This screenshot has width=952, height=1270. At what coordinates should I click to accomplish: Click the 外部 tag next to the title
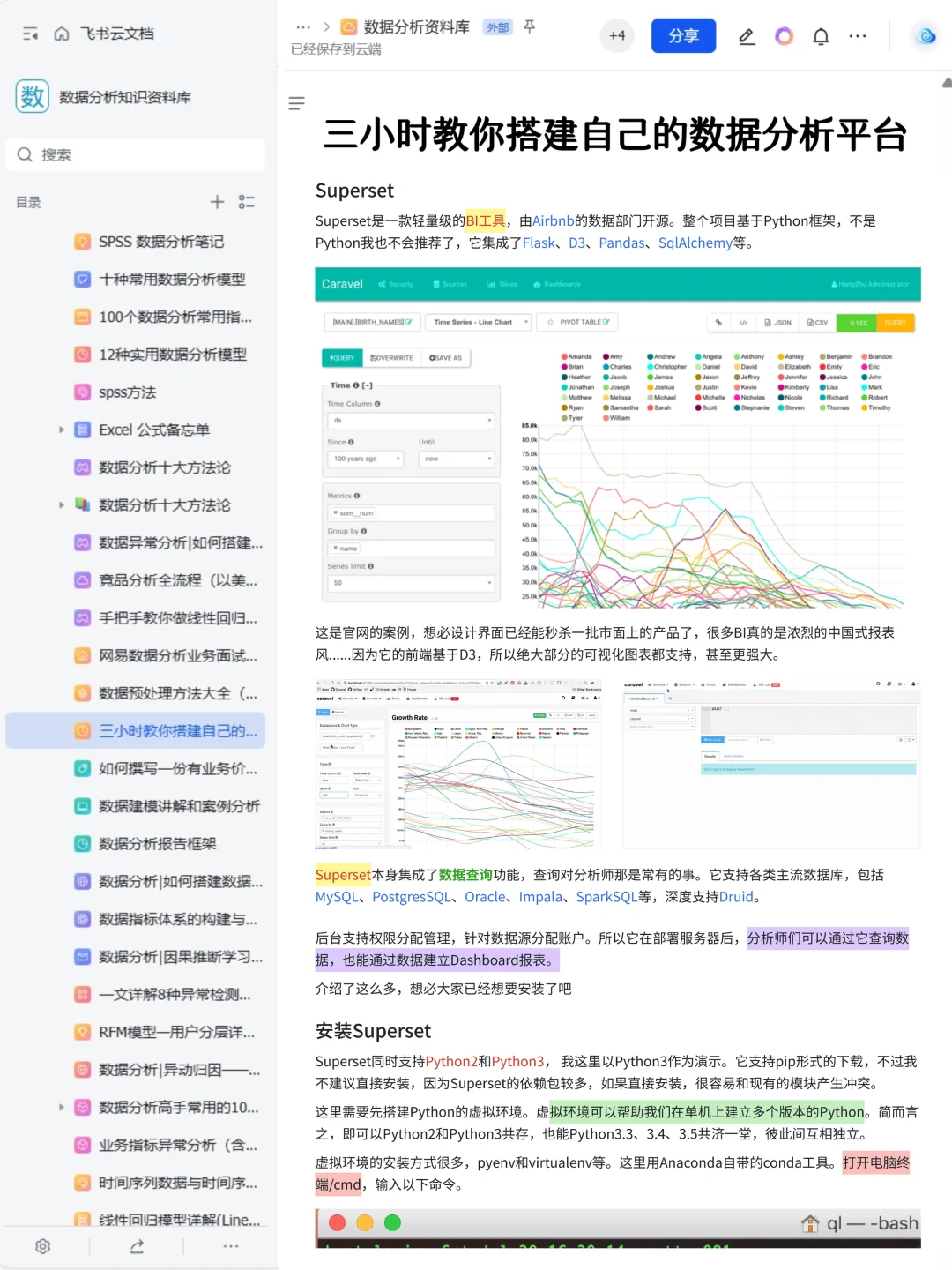pos(498,27)
